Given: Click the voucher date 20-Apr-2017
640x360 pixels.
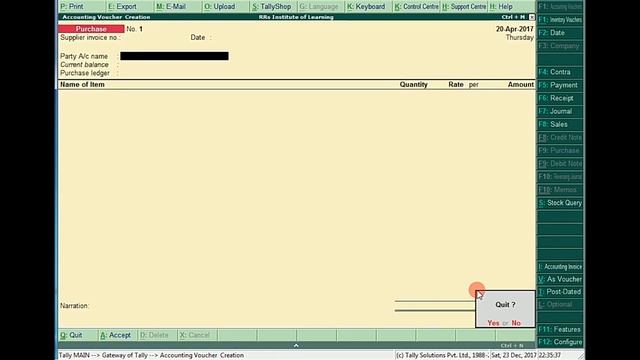Looking at the screenshot, I should (x=515, y=29).
